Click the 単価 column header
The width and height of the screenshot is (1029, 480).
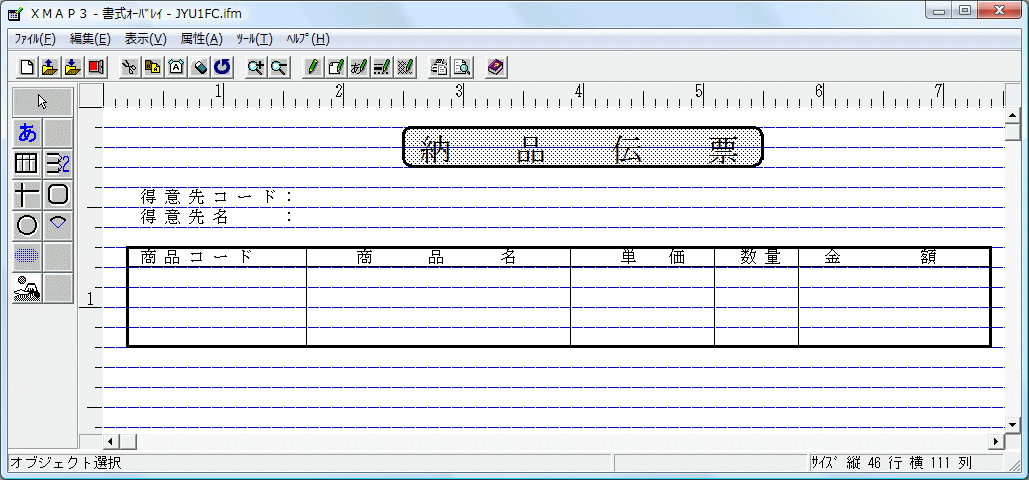654,257
